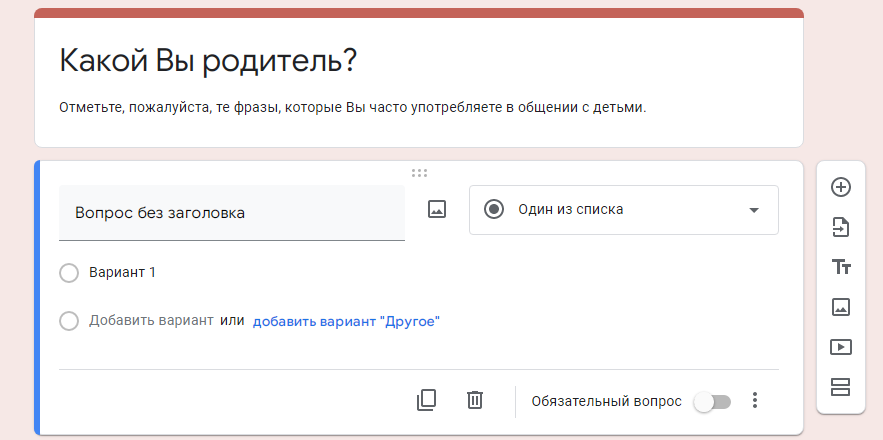The width and height of the screenshot is (883, 440).
Task: Click the add video icon
Action: (x=841, y=347)
